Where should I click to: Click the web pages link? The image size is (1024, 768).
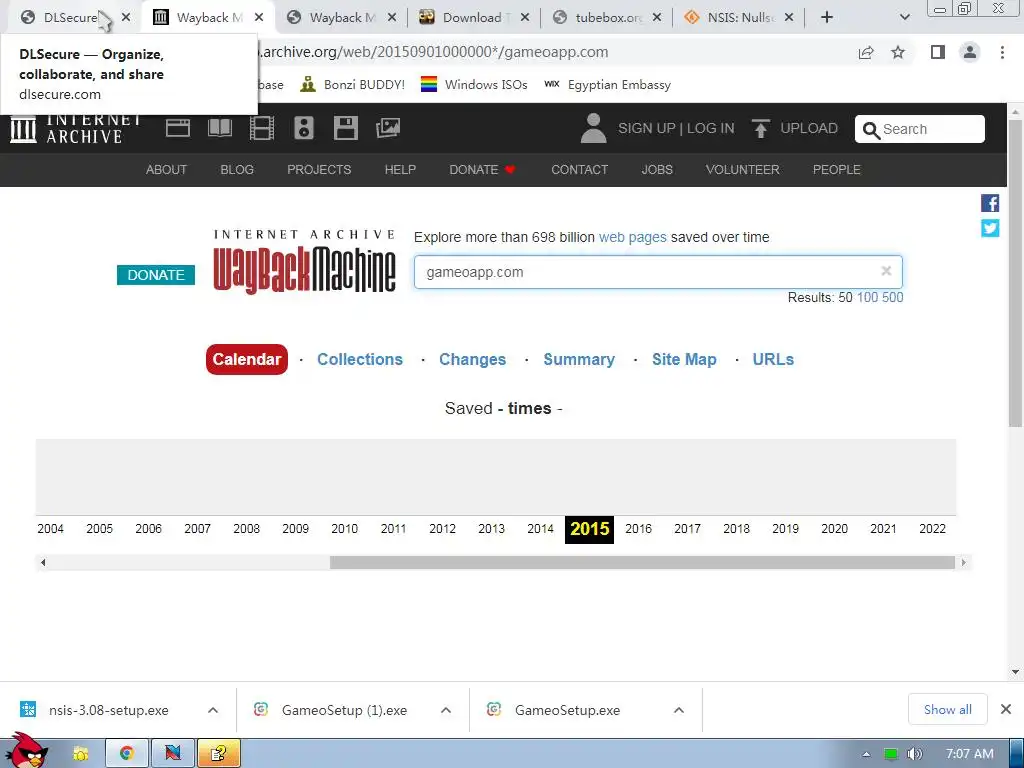[x=633, y=237]
